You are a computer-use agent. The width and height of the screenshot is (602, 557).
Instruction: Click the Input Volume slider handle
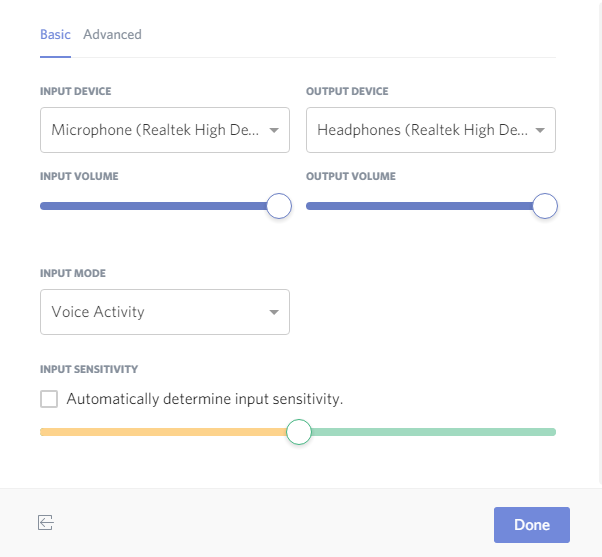(x=279, y=206)
